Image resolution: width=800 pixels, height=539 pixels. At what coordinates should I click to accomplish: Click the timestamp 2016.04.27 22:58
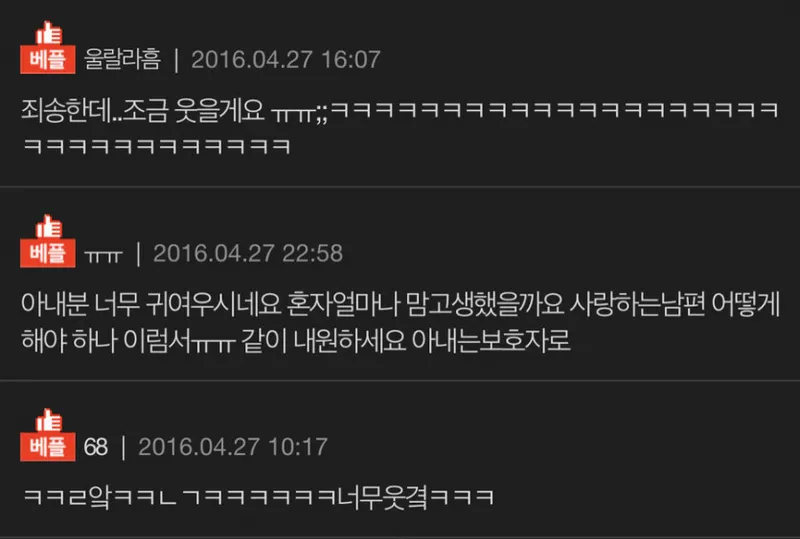(x=248, y=253)
